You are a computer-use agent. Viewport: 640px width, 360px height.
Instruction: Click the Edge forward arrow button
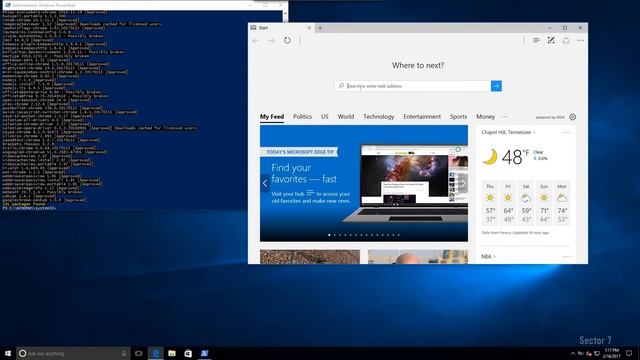(x=271, y=40)
